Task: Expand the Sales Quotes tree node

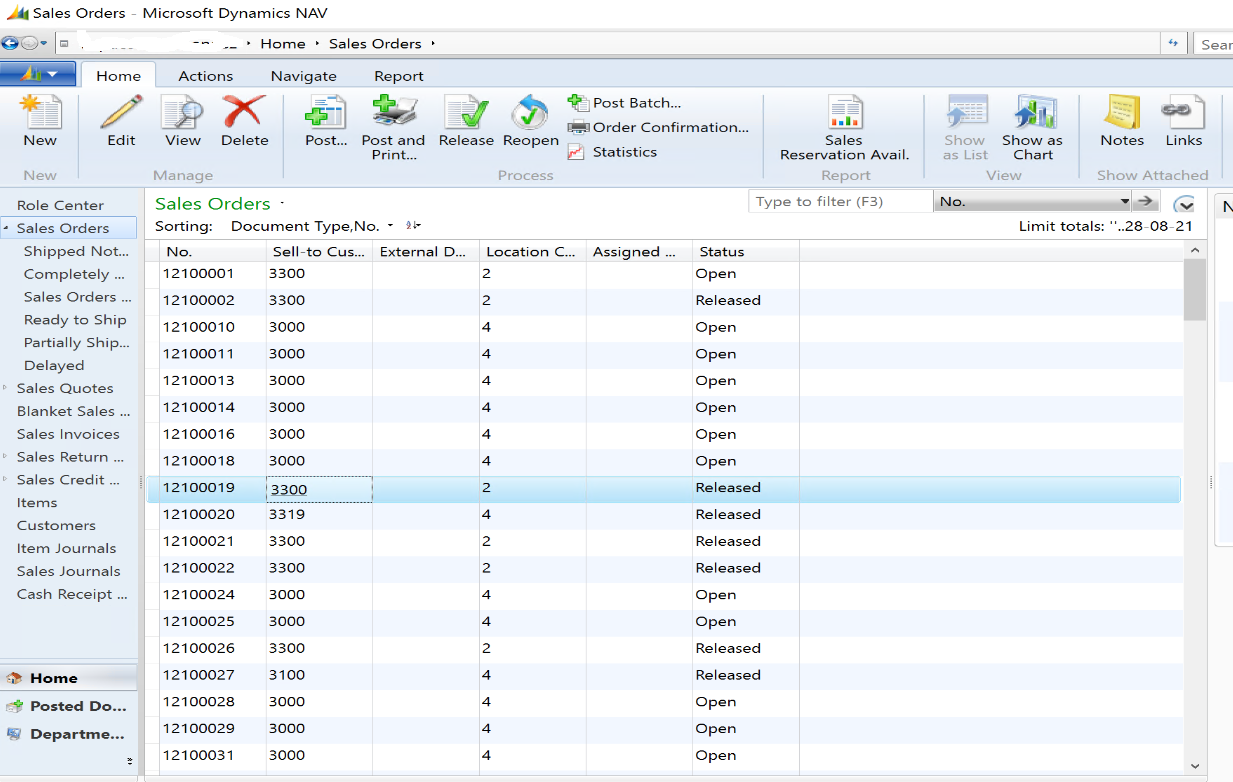Action: click(x=6, y=388)
